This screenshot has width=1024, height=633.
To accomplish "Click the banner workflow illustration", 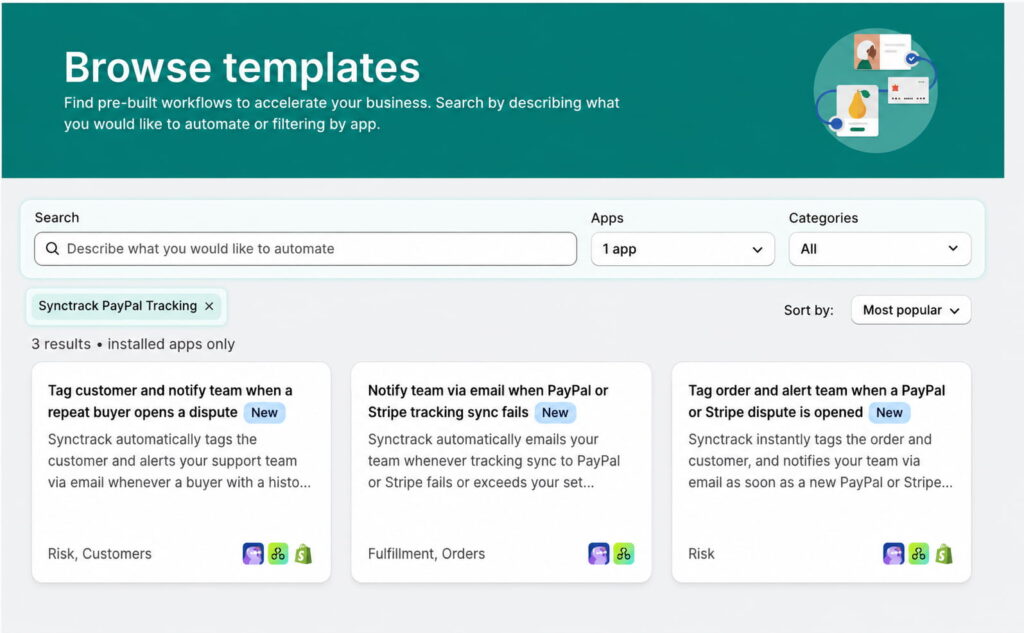I will [x=876, y=89].
